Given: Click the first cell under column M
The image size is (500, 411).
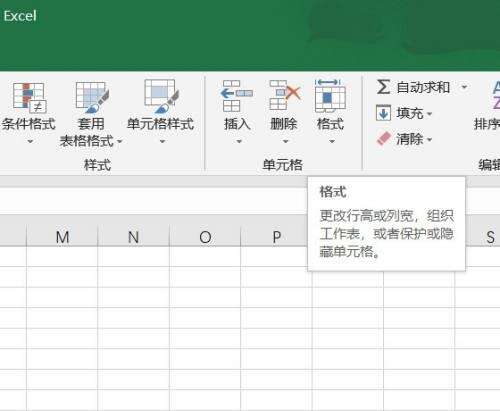Looking at the screenshot, I should (x=62, y=256).
